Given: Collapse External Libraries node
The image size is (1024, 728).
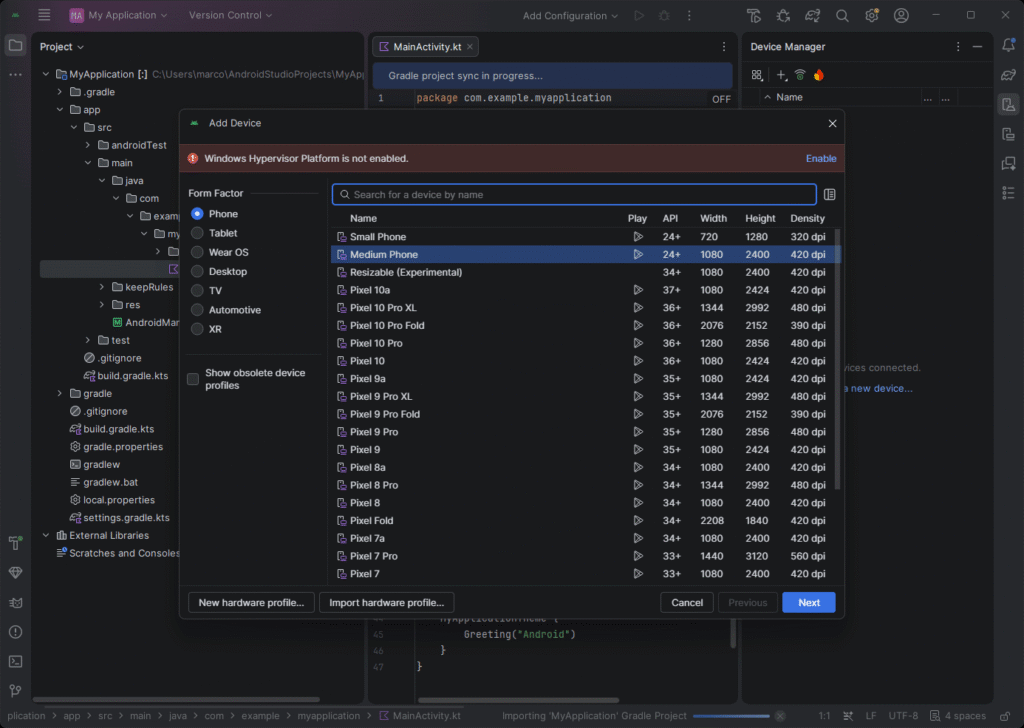Looking at the screenshot, I should pos(46,535).
